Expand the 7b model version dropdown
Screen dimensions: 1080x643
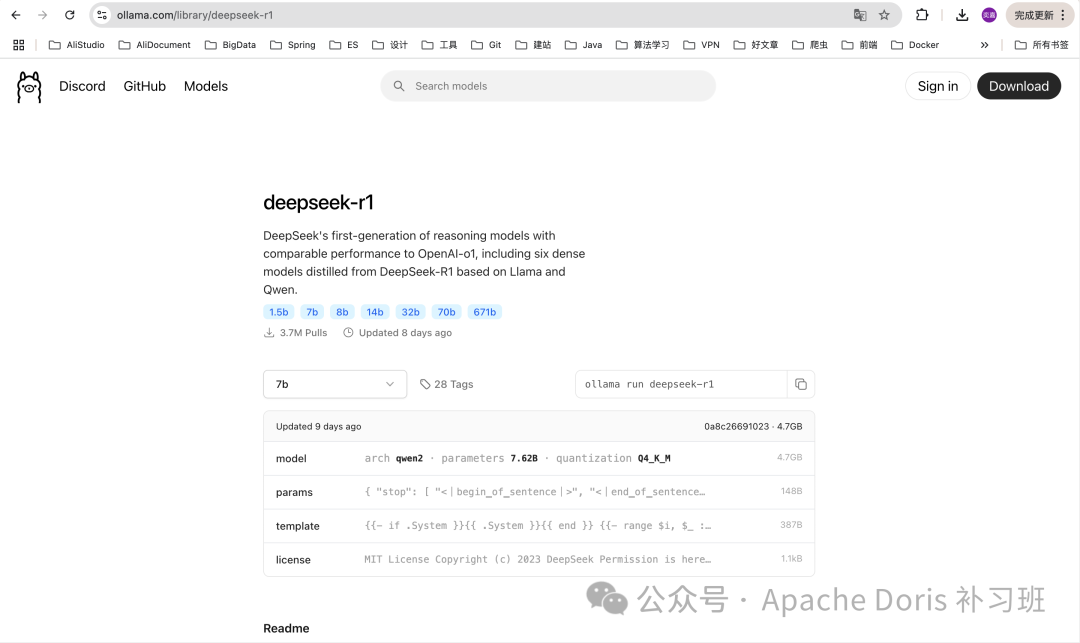[335, 384]
